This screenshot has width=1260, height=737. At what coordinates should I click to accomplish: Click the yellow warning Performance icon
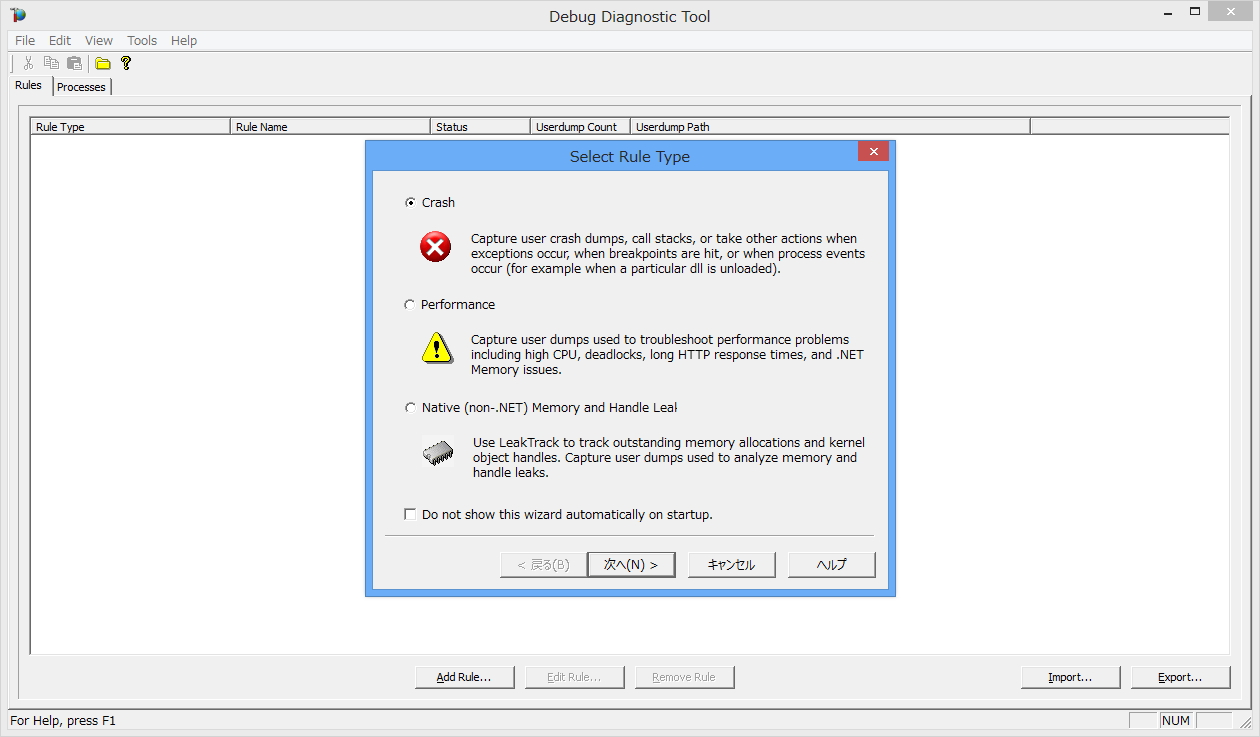pos(437,347)
